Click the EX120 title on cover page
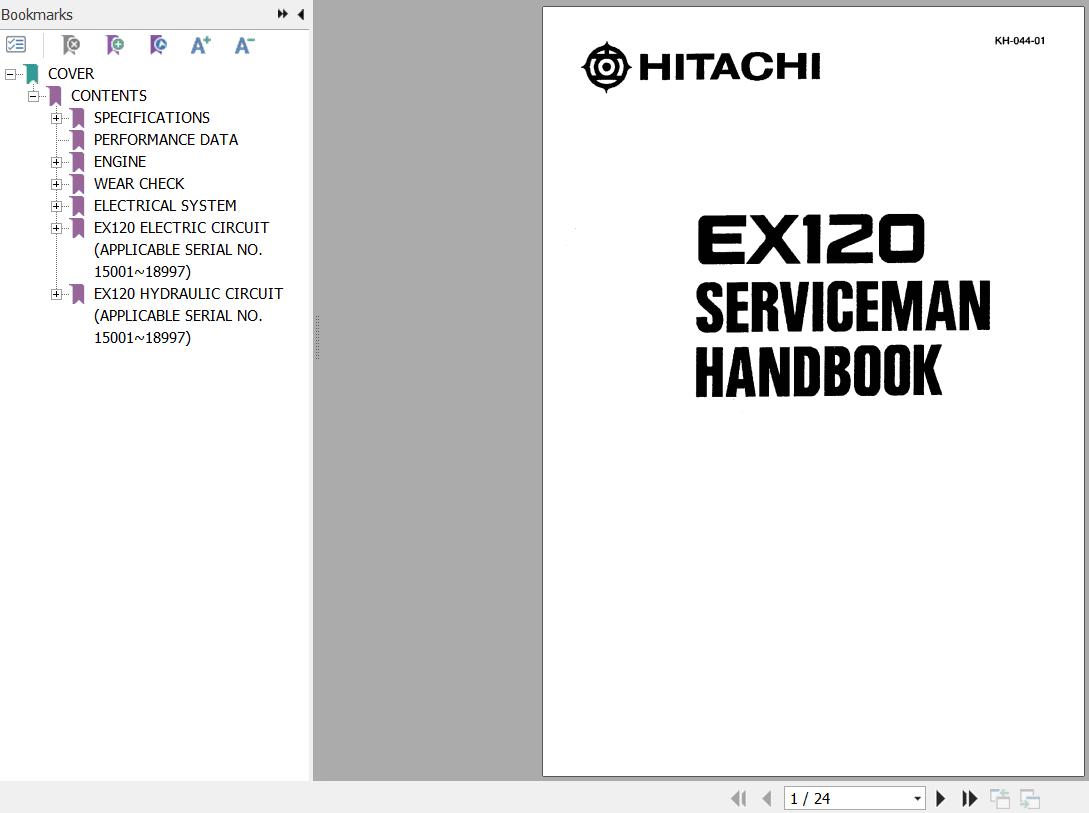1089x813 pixels. [810, 239]
